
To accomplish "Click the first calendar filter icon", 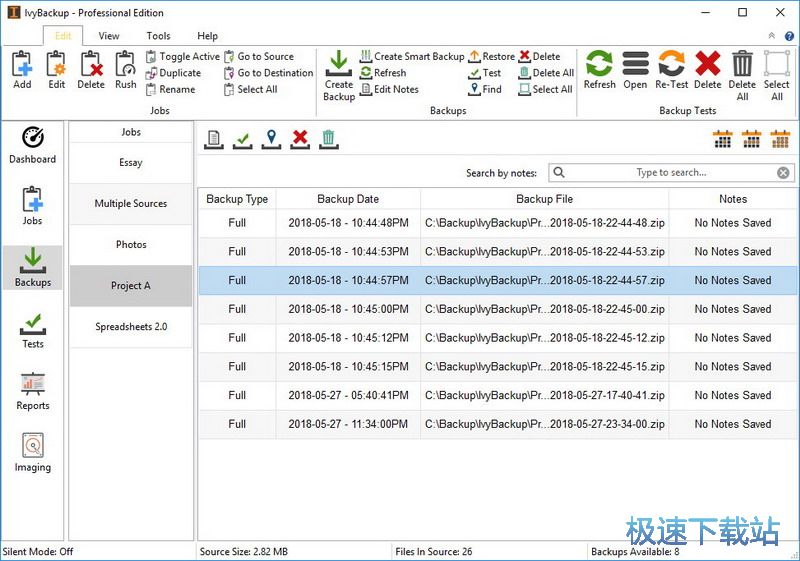I will [x=722, y=139].
